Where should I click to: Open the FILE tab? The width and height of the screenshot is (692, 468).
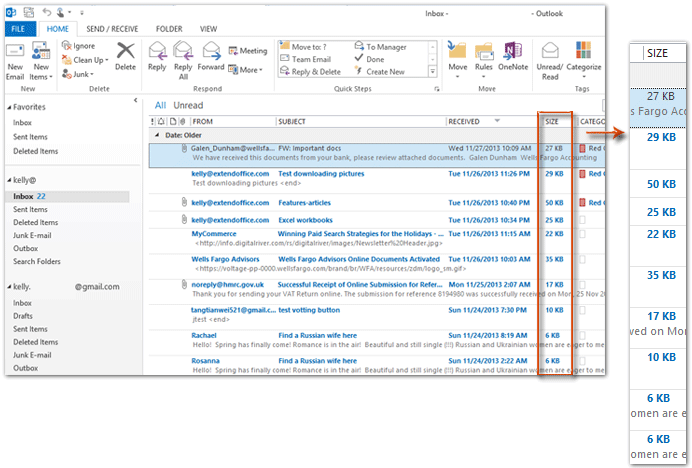(x=20, y=29)
